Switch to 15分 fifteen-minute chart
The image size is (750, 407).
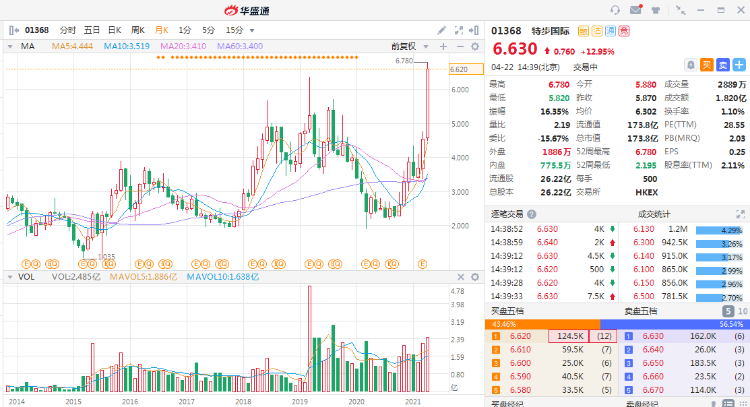[x=234, y=30]
